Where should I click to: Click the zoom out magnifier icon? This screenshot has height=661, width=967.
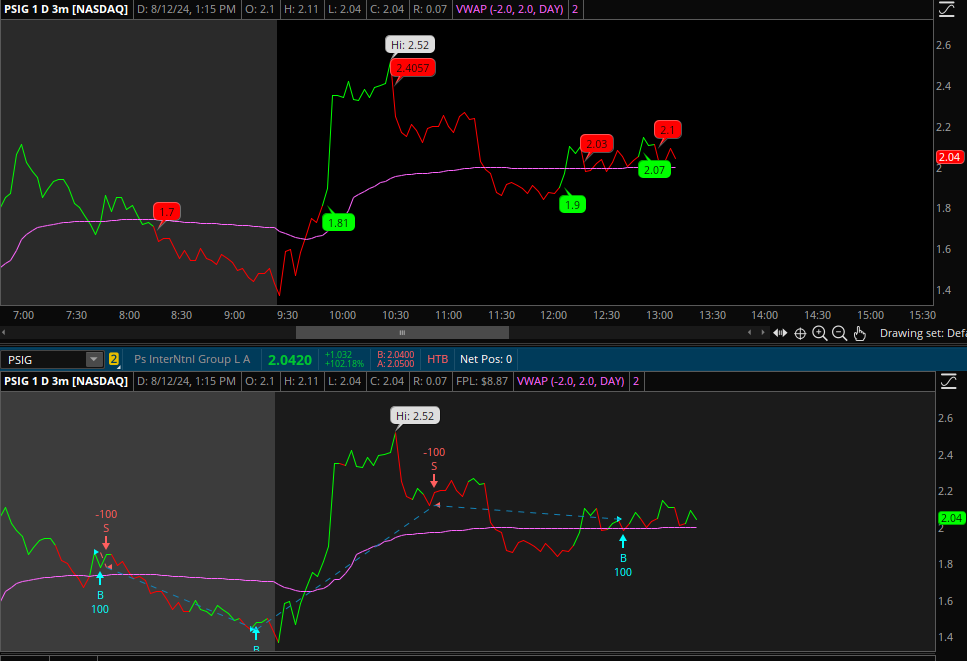point(839,333)
